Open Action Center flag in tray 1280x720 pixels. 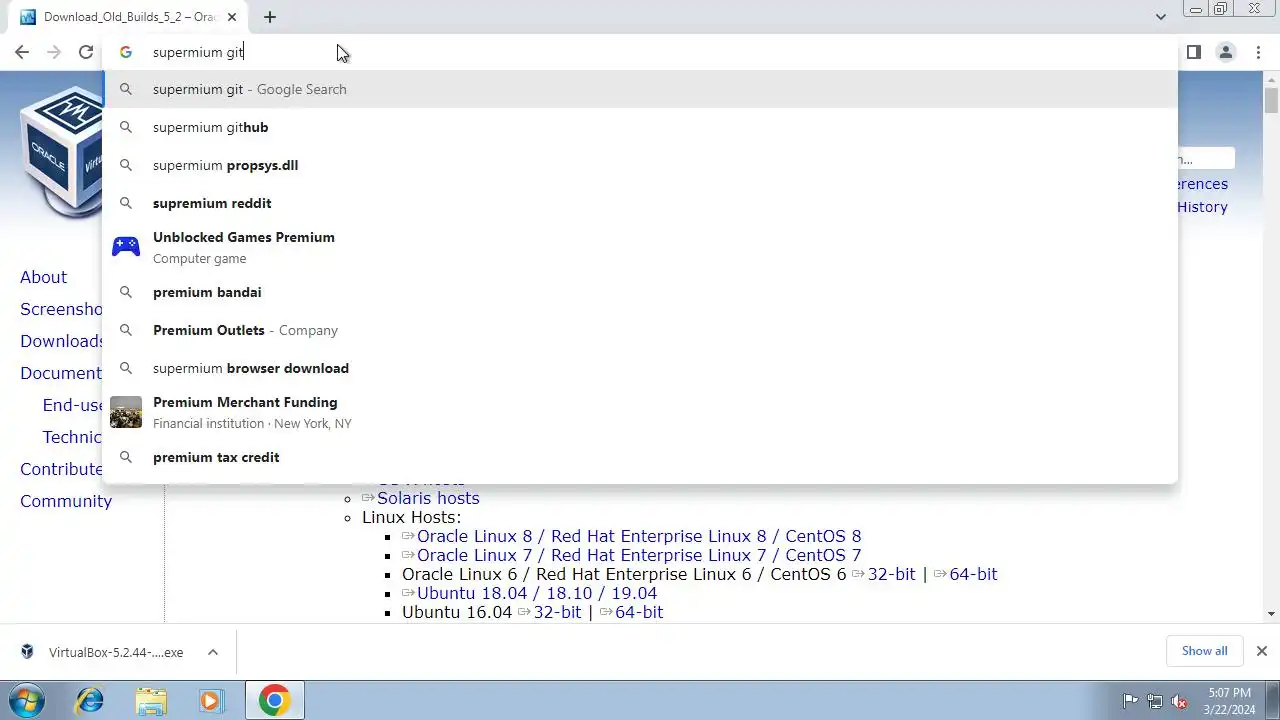tap(1130, 701)
